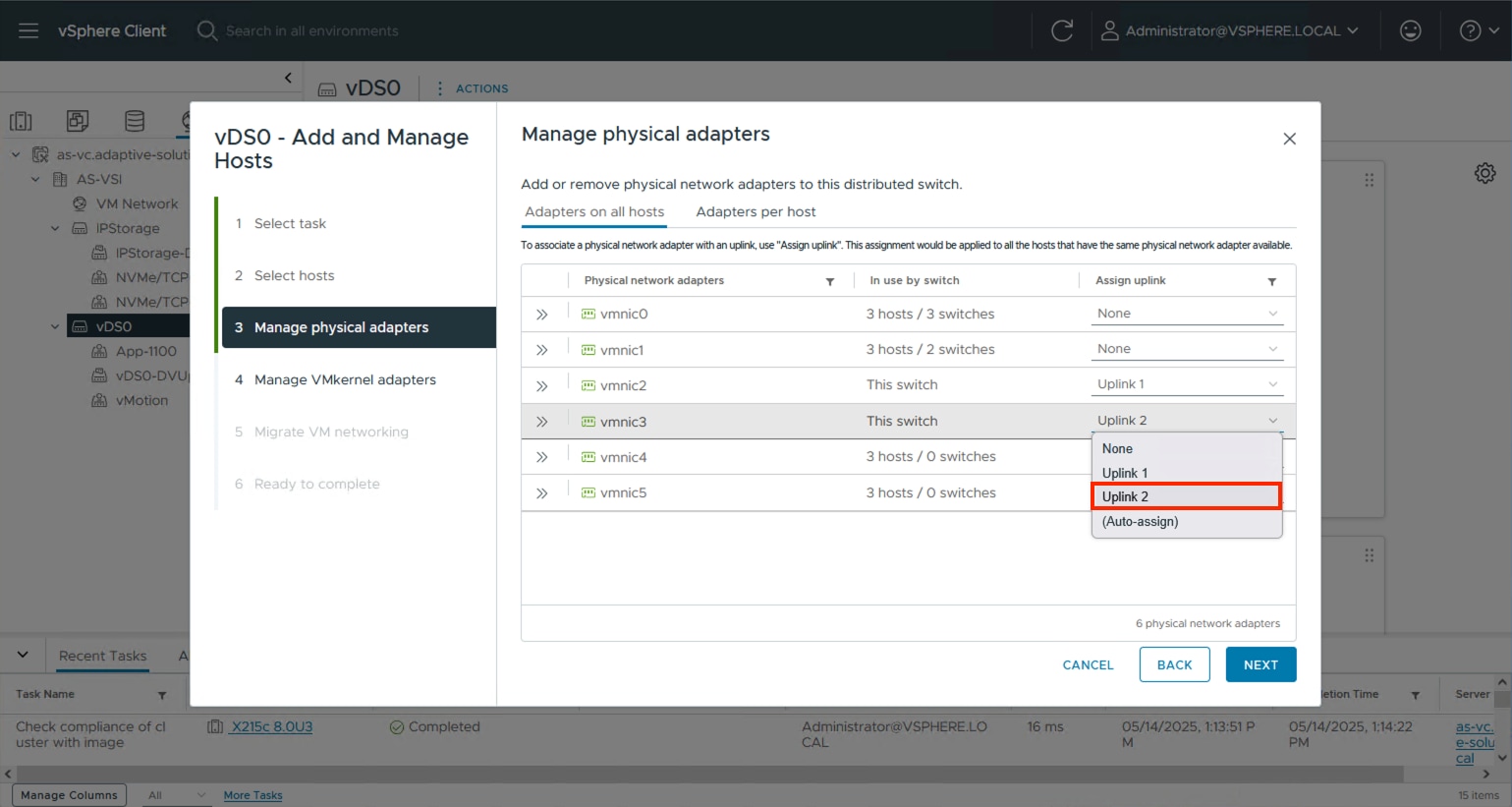1512x807 pixels.
Task: Click the NEXT button
Action: (1260, 664)
